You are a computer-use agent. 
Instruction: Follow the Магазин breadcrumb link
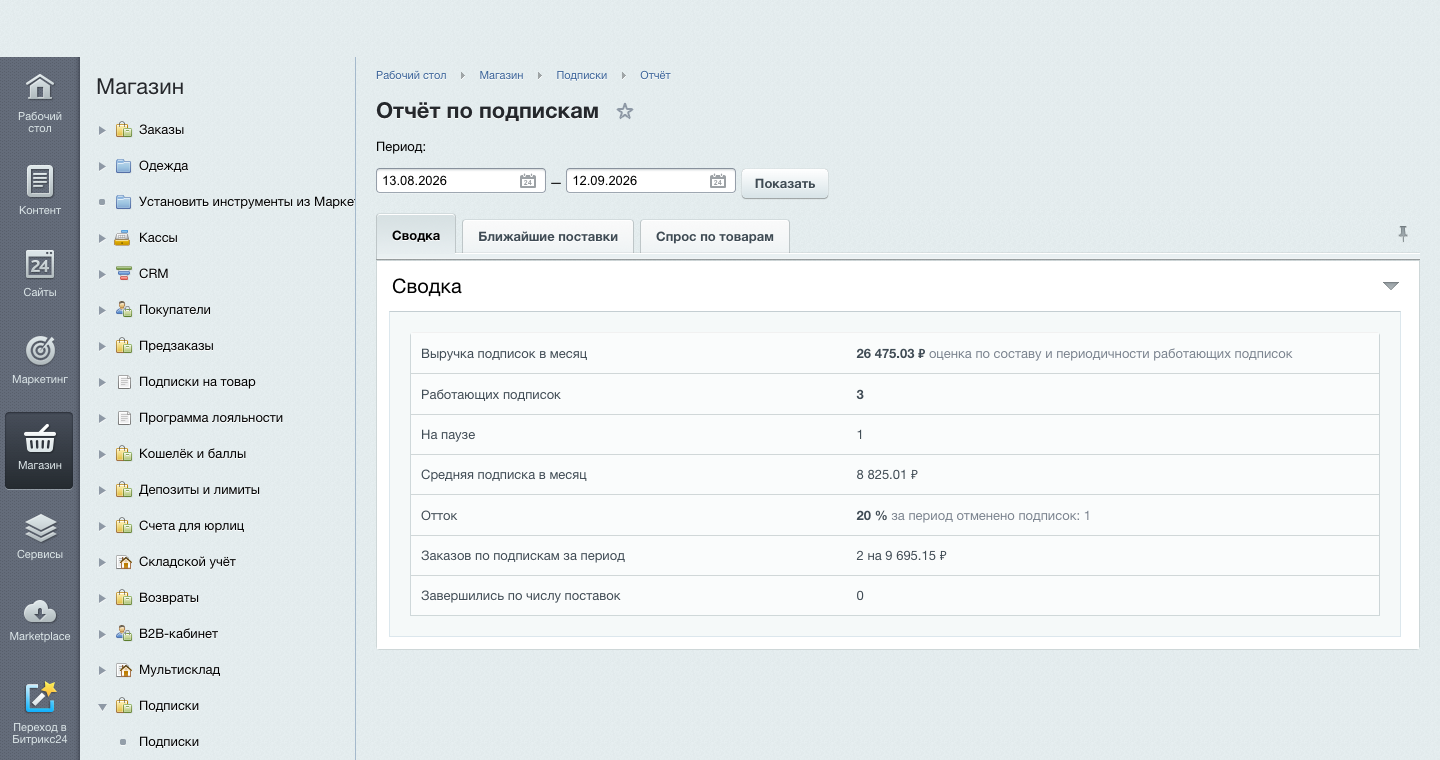(x=501, y=75)
